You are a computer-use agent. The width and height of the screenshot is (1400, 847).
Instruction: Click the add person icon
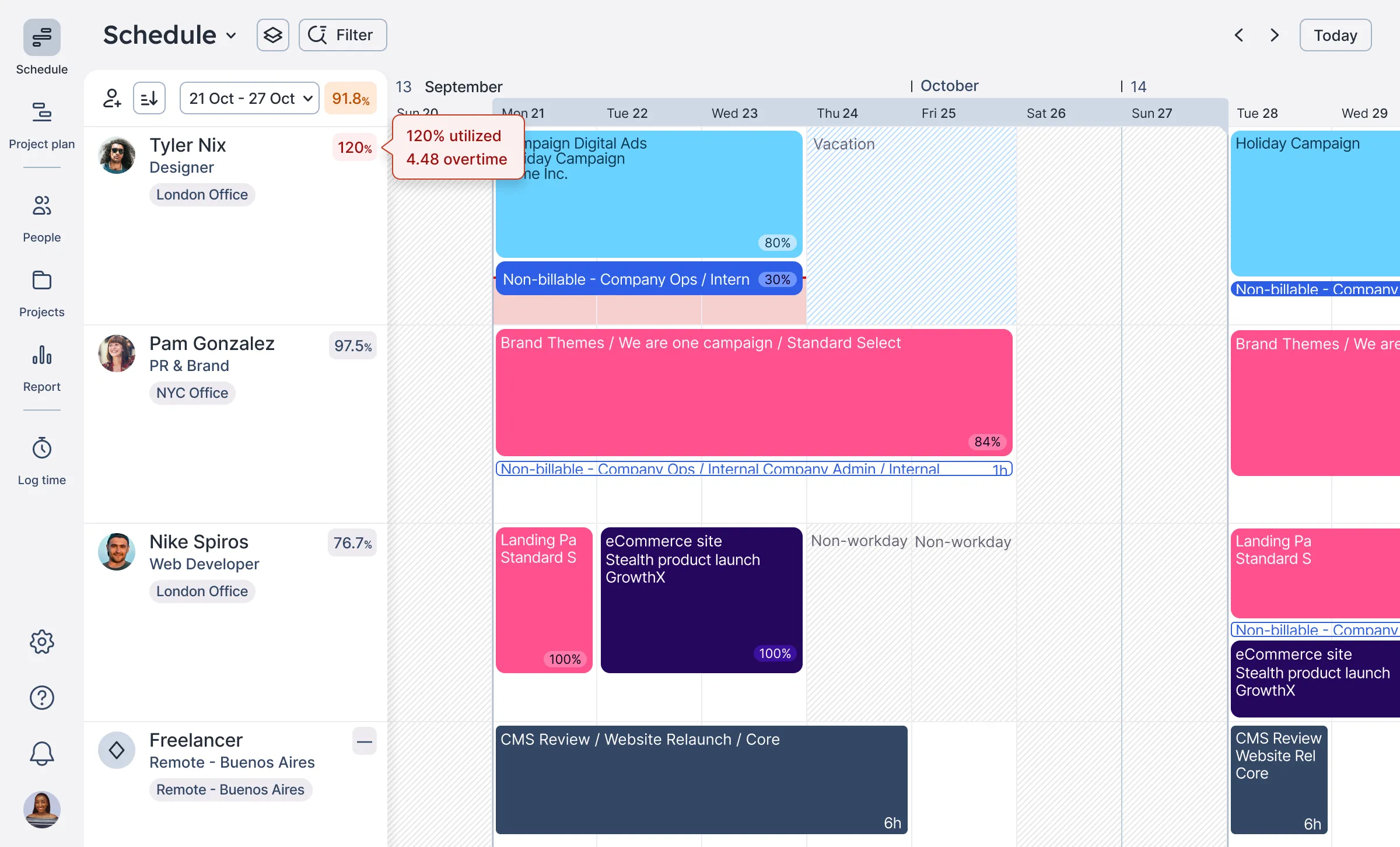111,97
